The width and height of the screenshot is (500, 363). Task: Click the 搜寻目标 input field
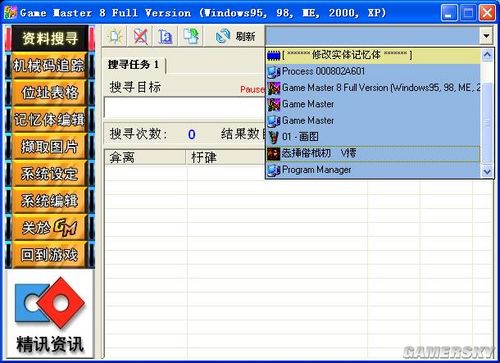[185, 108]
